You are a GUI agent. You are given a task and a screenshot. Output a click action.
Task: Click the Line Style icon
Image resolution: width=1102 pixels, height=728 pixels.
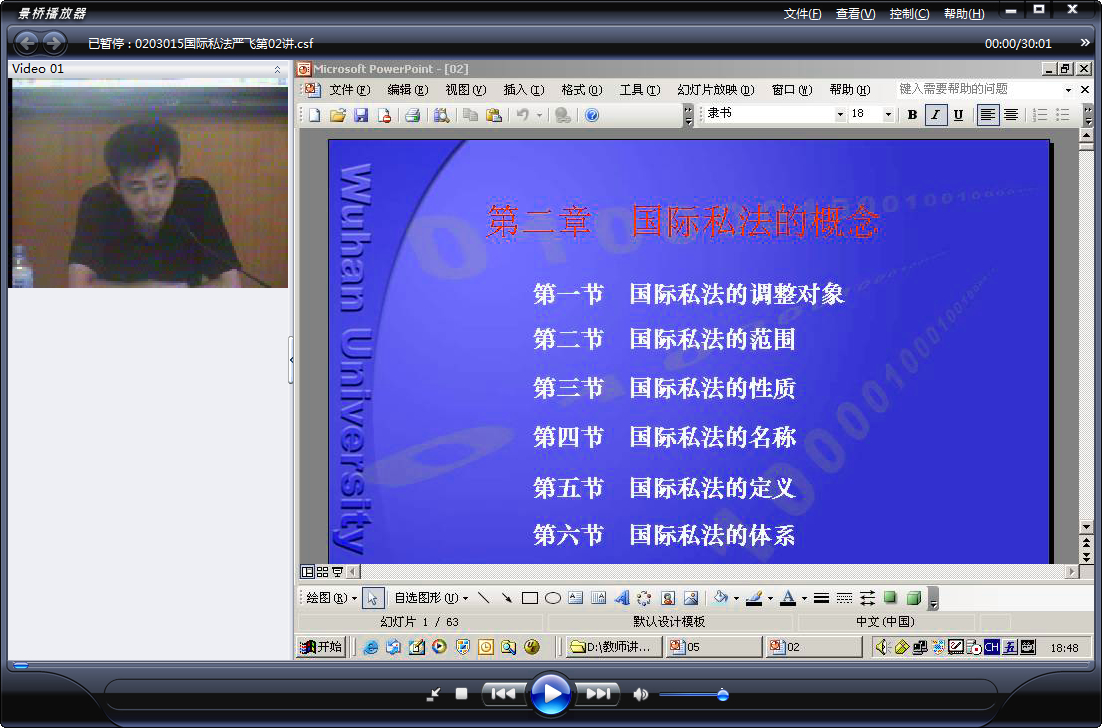click(821, 598)
